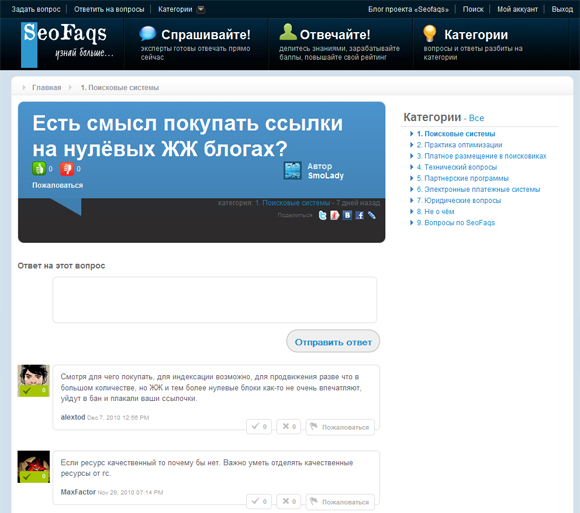This screenshot has height=513, width=580.
Task: Share the question on Twitter
Action: [323, 215]
